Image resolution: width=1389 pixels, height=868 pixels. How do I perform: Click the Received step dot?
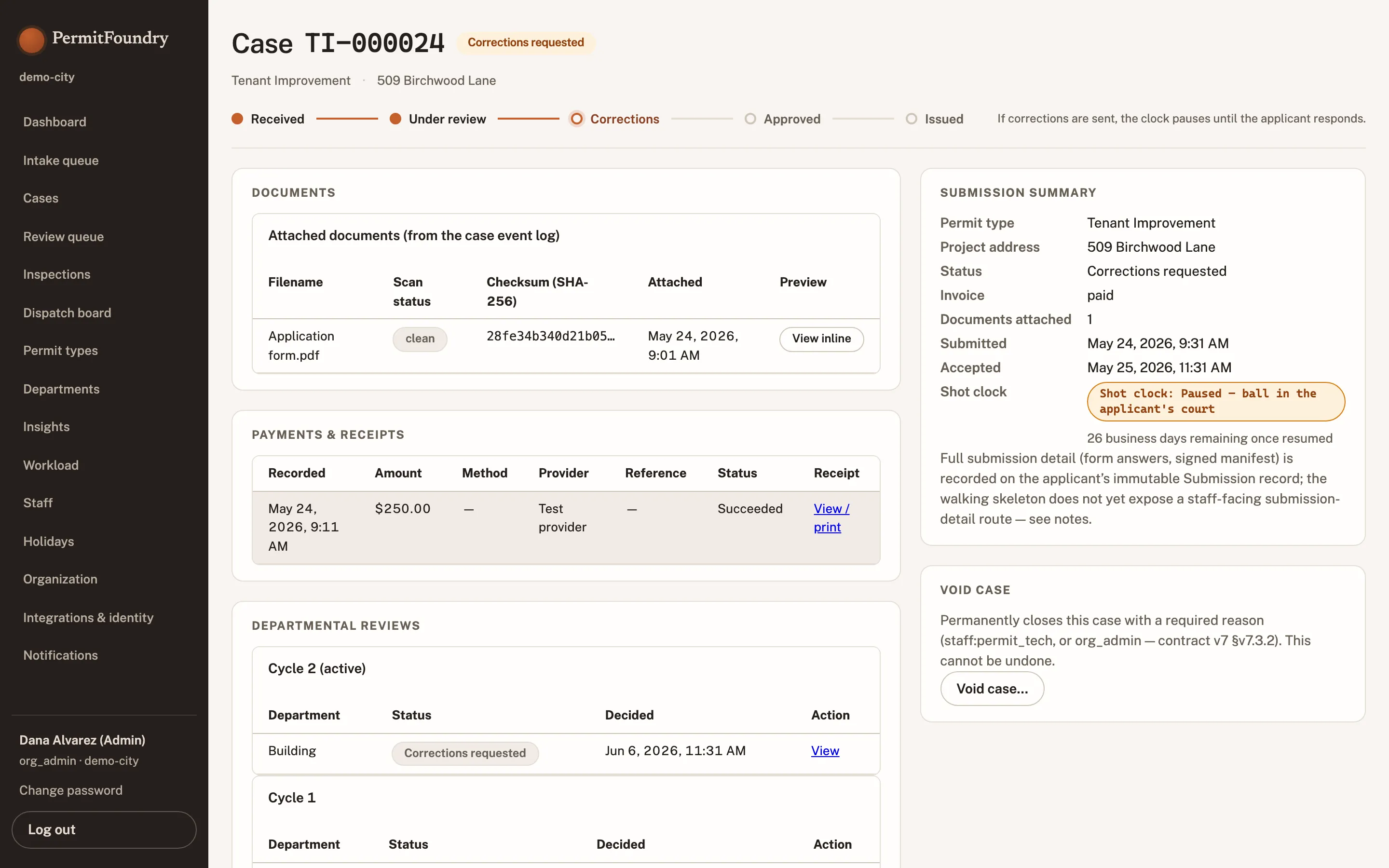(x=237, y=119)
